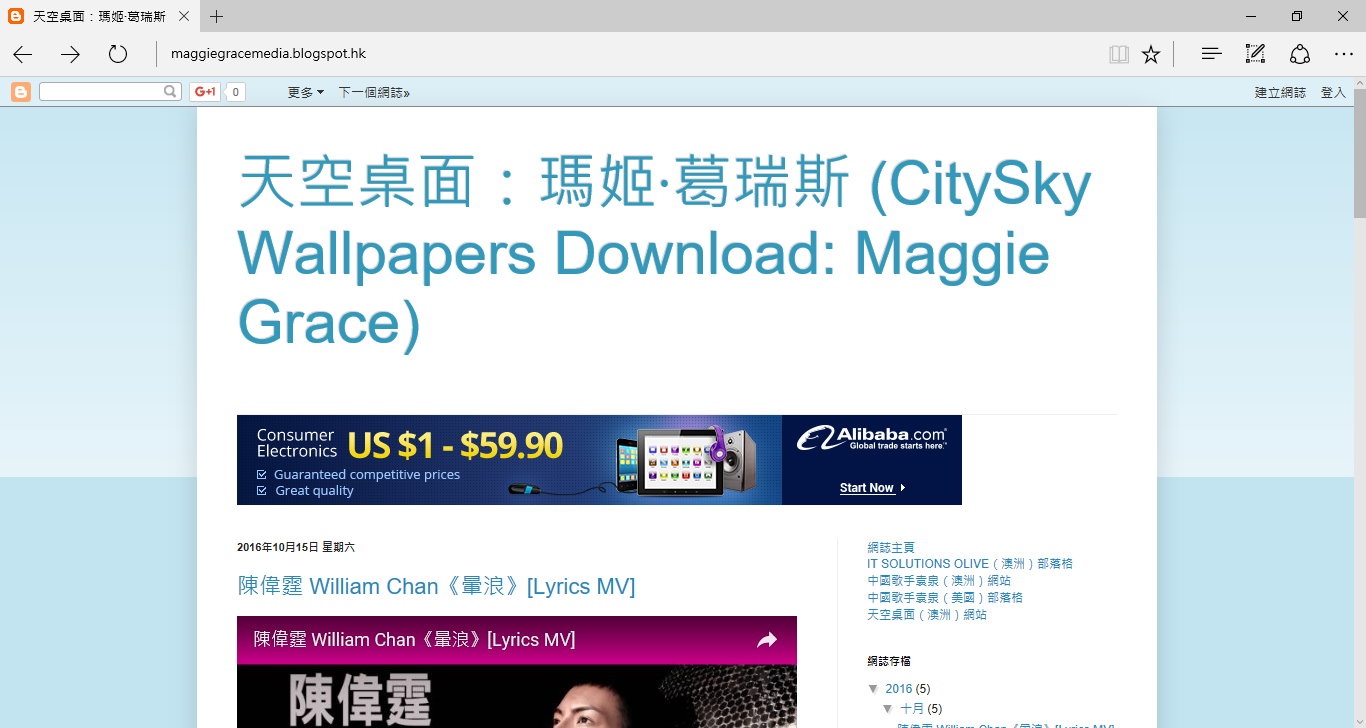Make a Web Note pen icon

[x=1255, y=54]
